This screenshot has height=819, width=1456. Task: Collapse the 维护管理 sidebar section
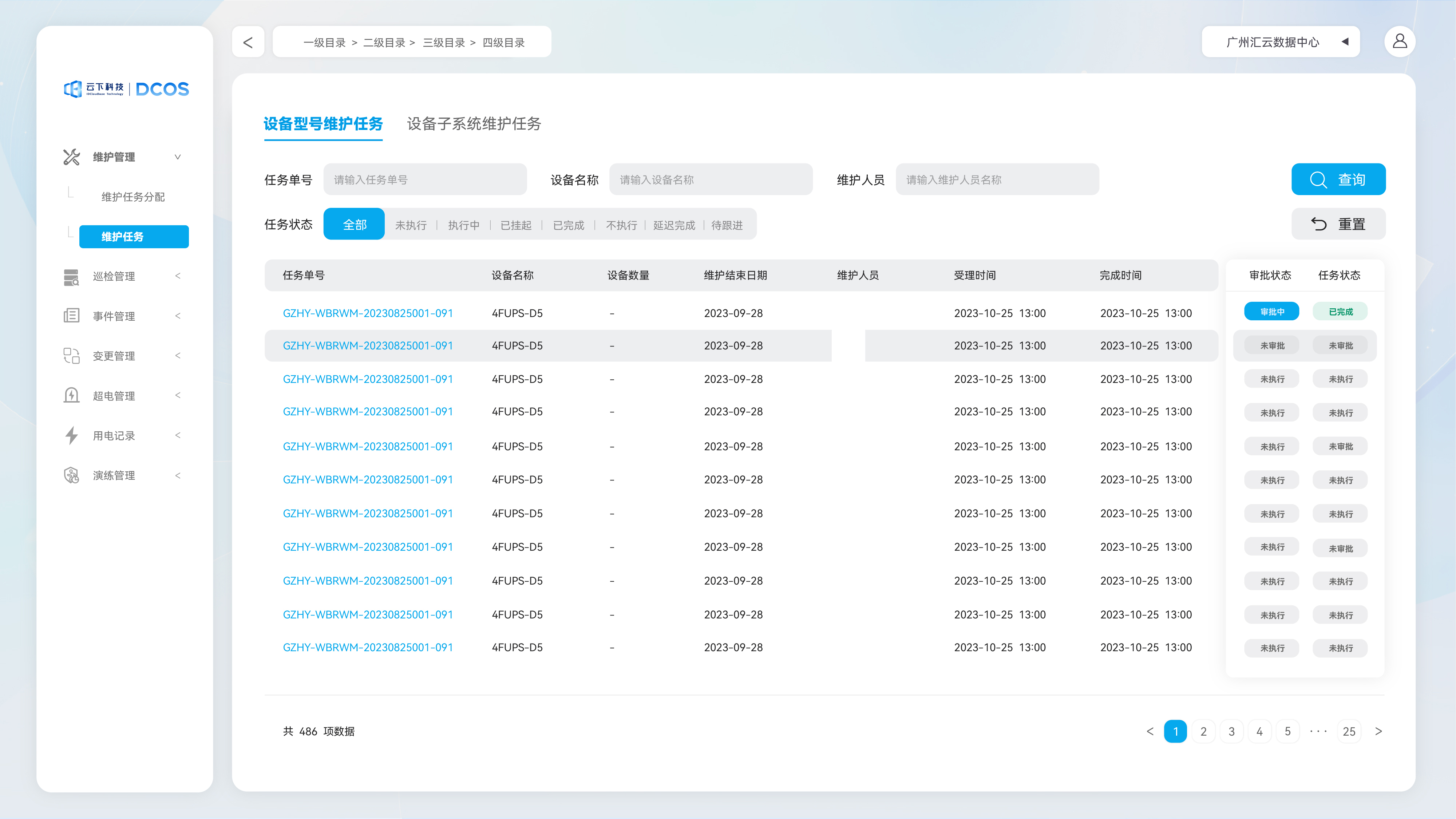pos(178,157)
